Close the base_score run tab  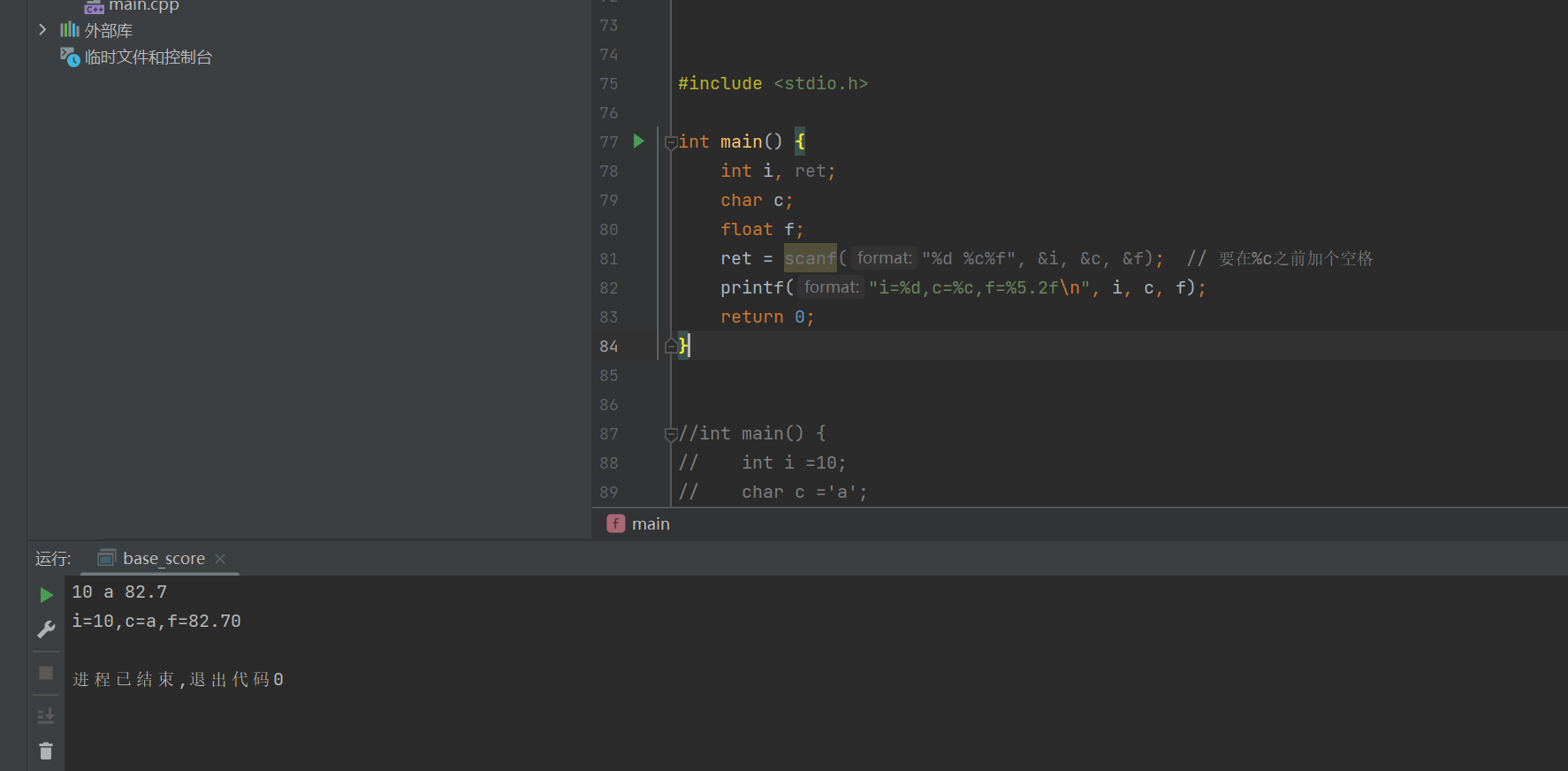(x=220, y=559)
